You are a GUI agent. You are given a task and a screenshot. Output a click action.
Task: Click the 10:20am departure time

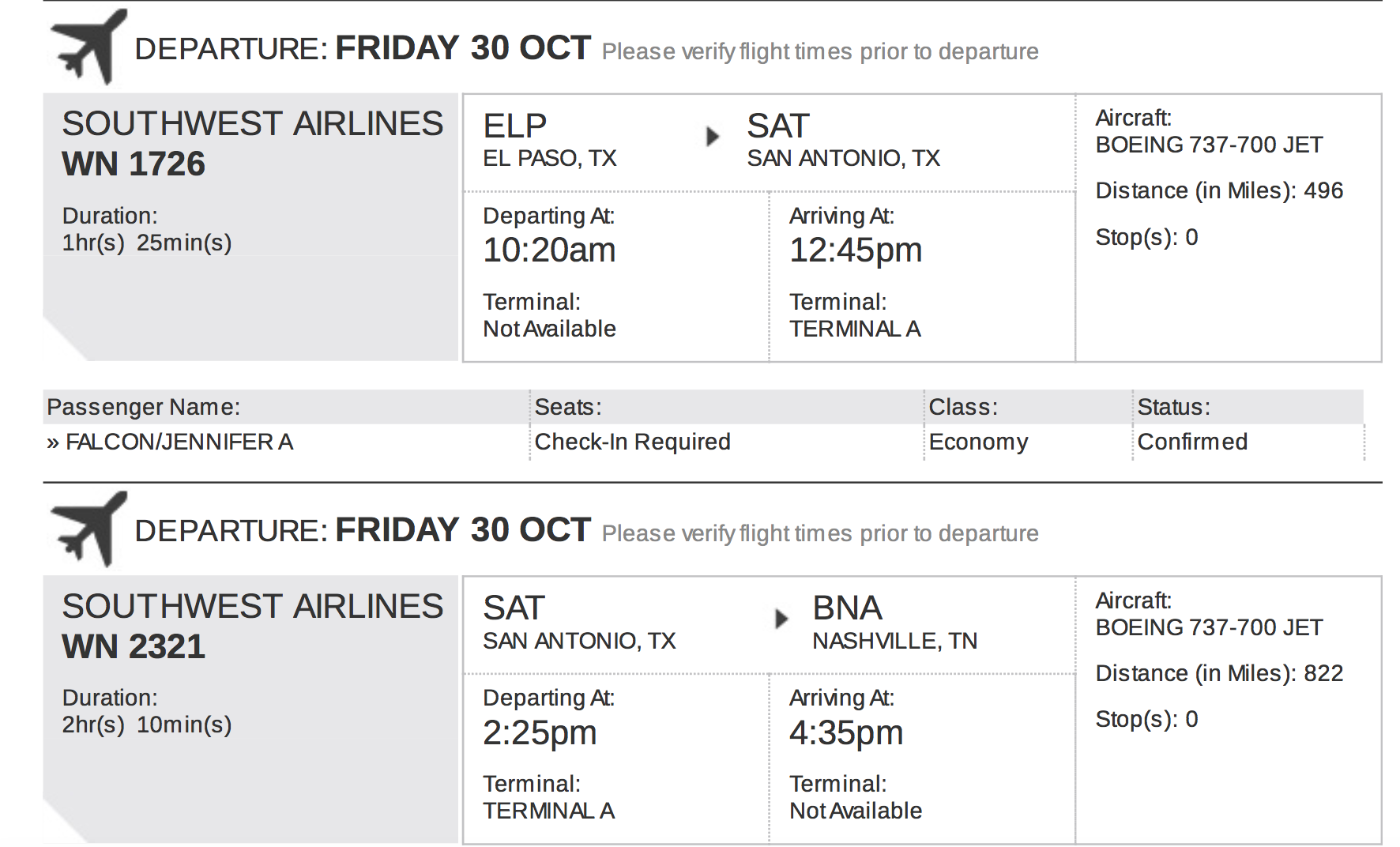(549, 250)
